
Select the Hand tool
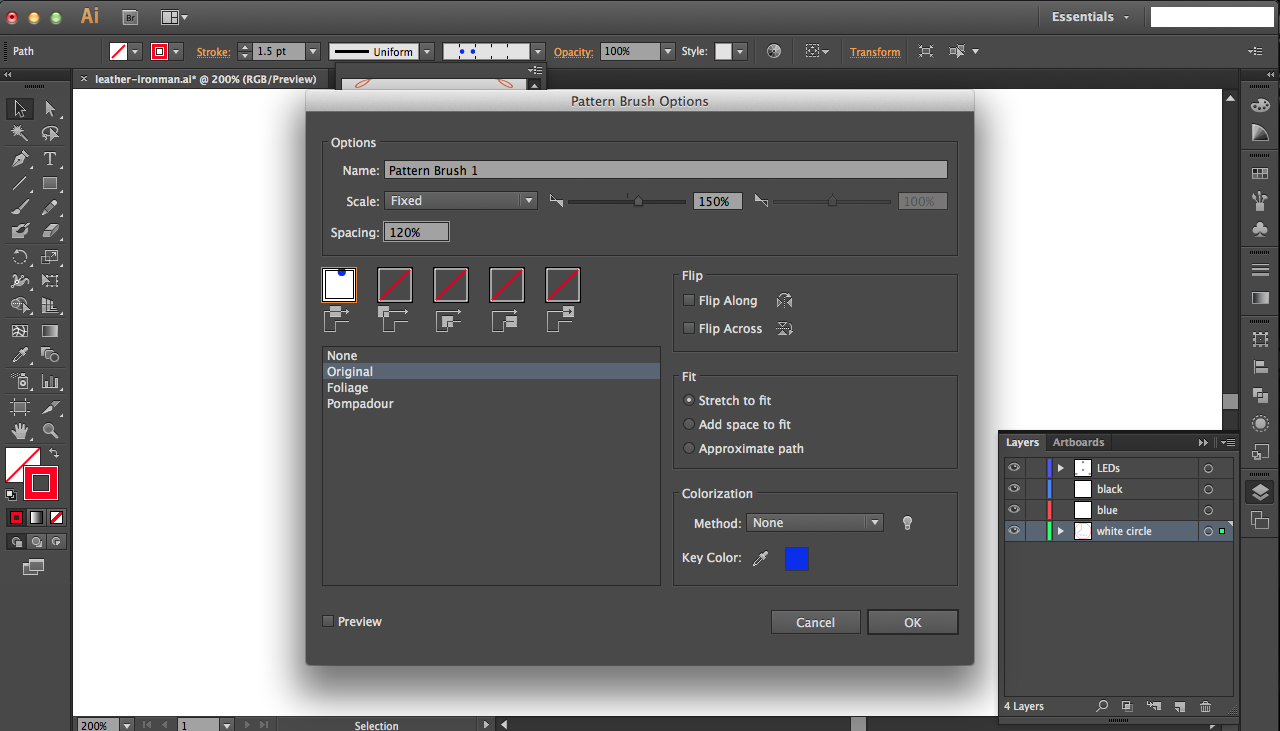point(19,431)
